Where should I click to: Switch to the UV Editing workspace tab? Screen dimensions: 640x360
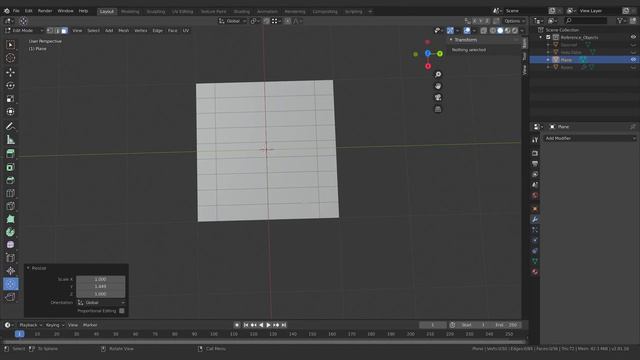pos(182,11)
